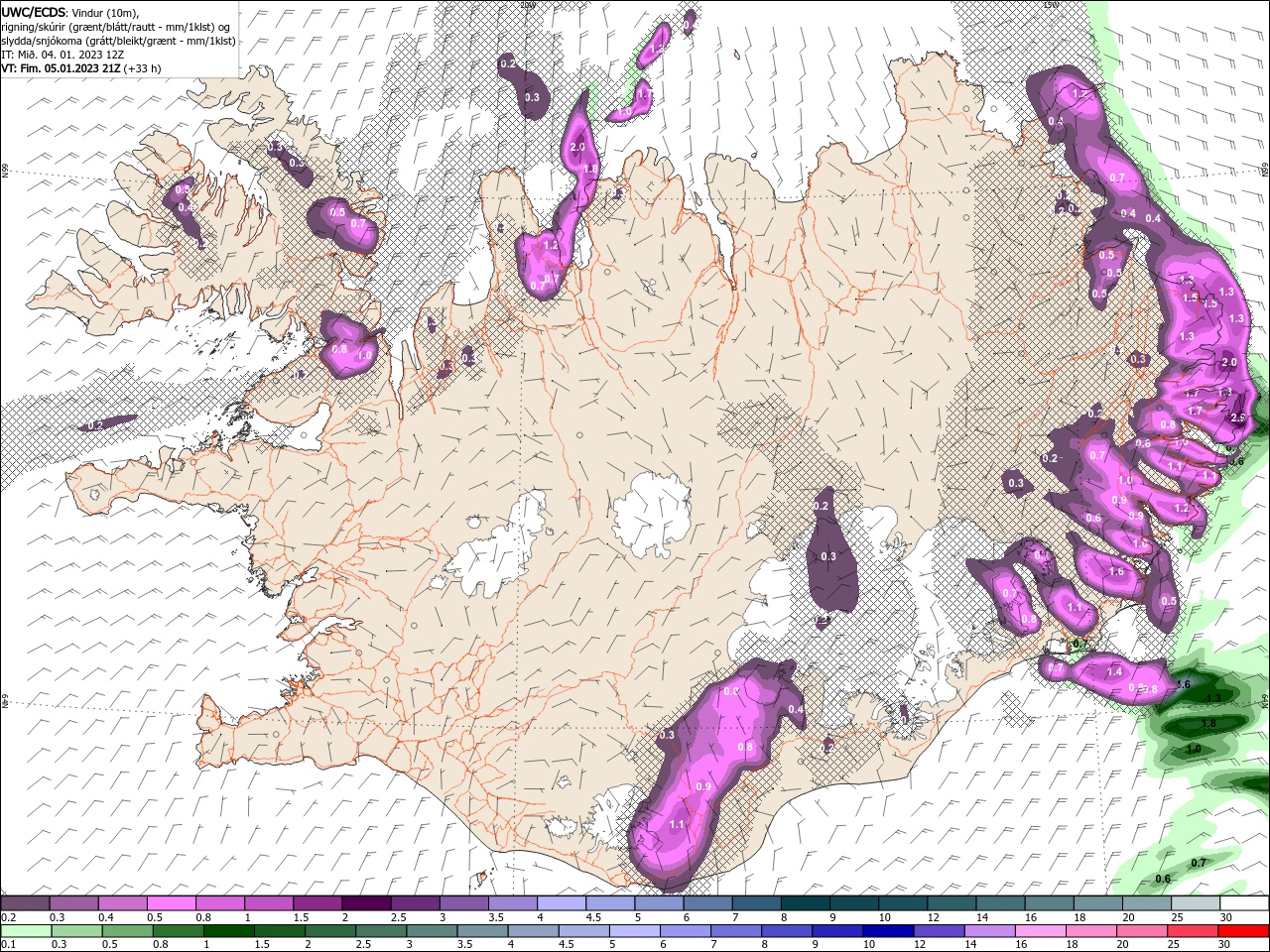Select the magenta swatch labeled 1.5, upper legend row
This screenshot has width=1270, height=952.
click(317, 902)
